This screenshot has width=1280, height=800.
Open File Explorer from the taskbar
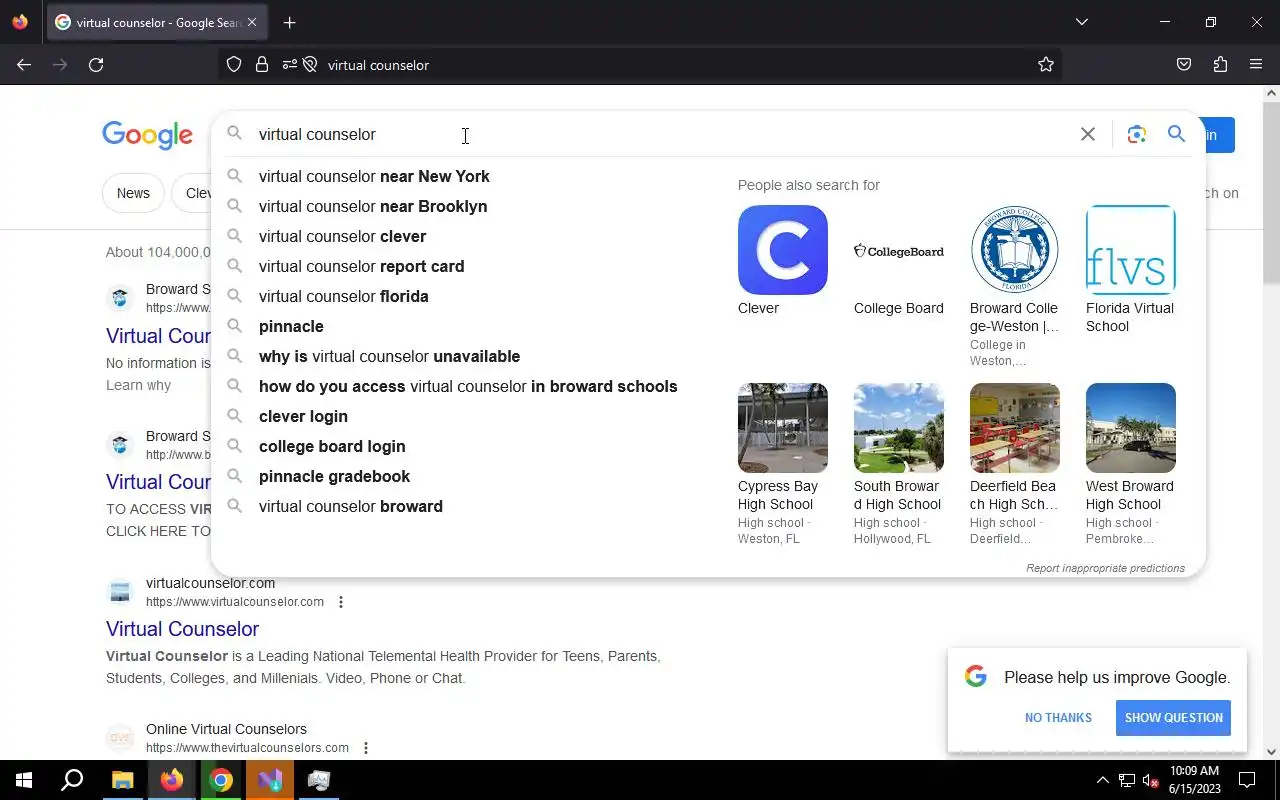[122, 780]
